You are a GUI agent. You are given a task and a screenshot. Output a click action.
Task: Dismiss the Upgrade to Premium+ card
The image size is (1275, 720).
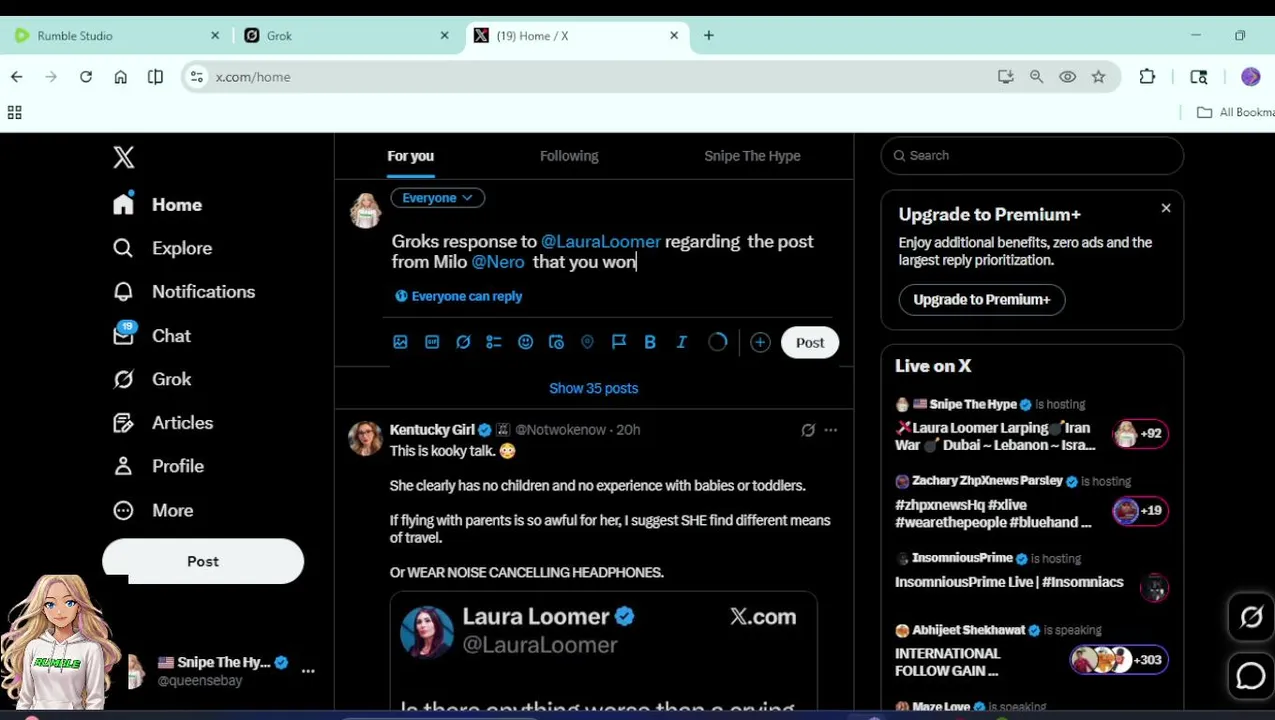point(1166,208)
